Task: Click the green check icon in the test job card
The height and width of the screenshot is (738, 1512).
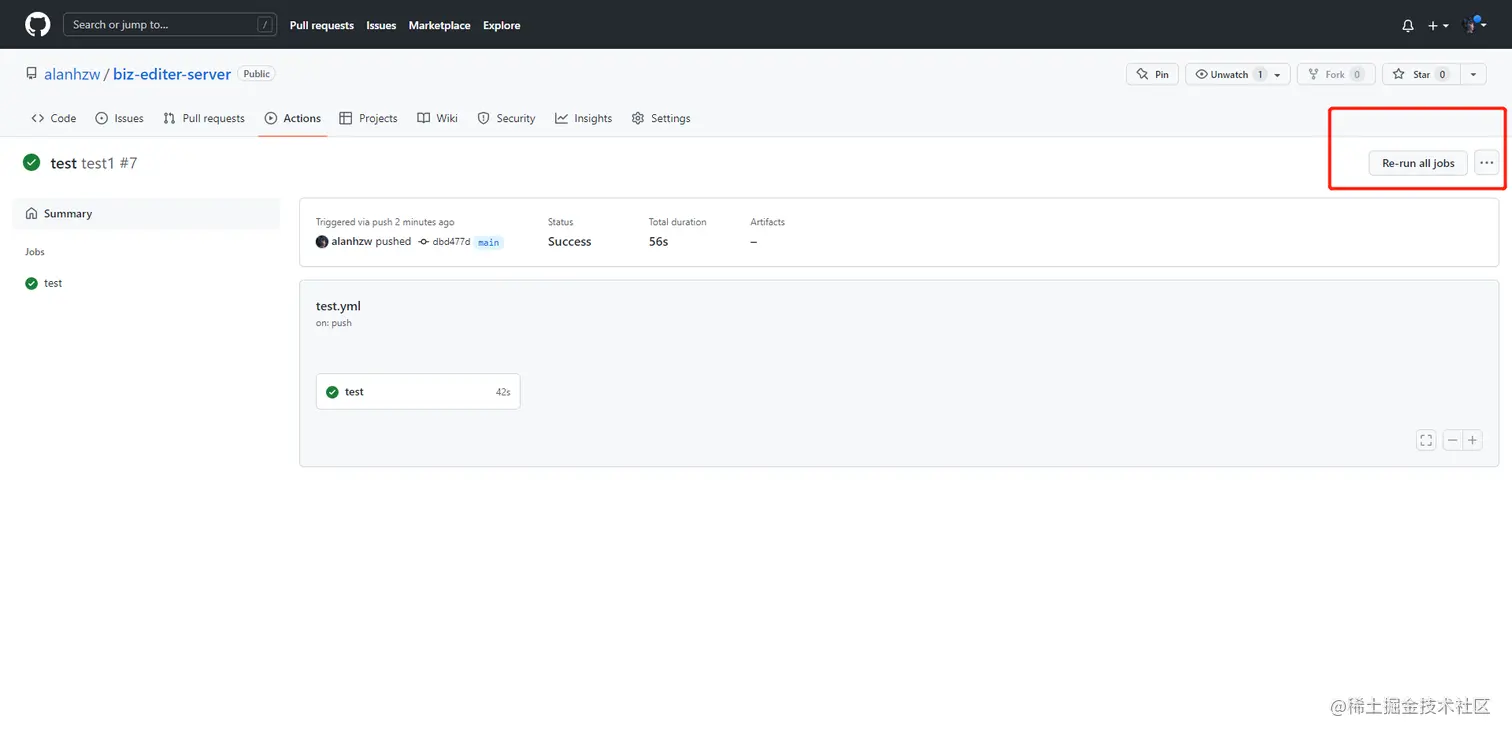Action: 332,392
